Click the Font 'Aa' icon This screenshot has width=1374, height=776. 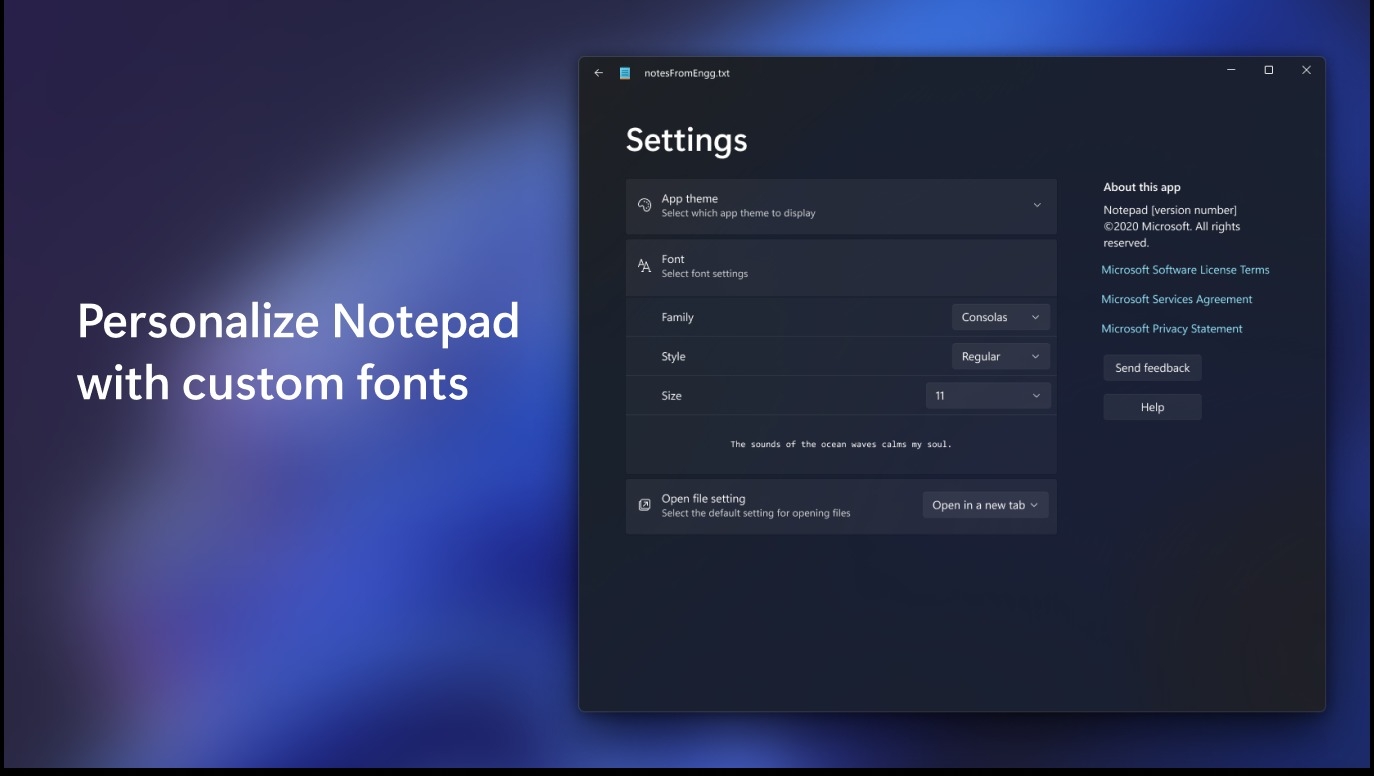click(x=646, y=266)
